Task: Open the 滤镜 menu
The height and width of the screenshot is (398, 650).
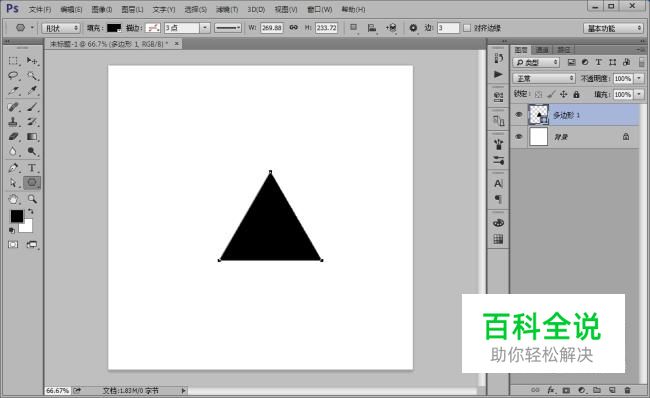Action: (227, 9)
